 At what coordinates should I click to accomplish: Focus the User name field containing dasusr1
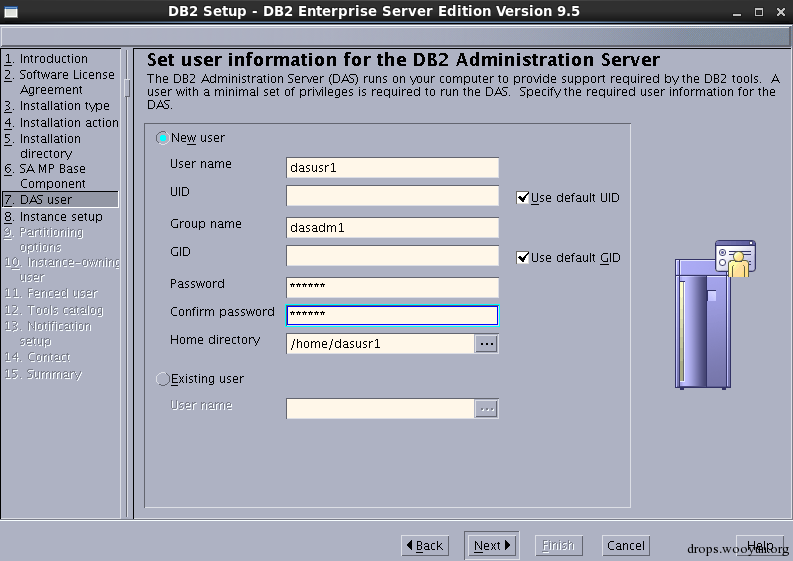point(392,168)
